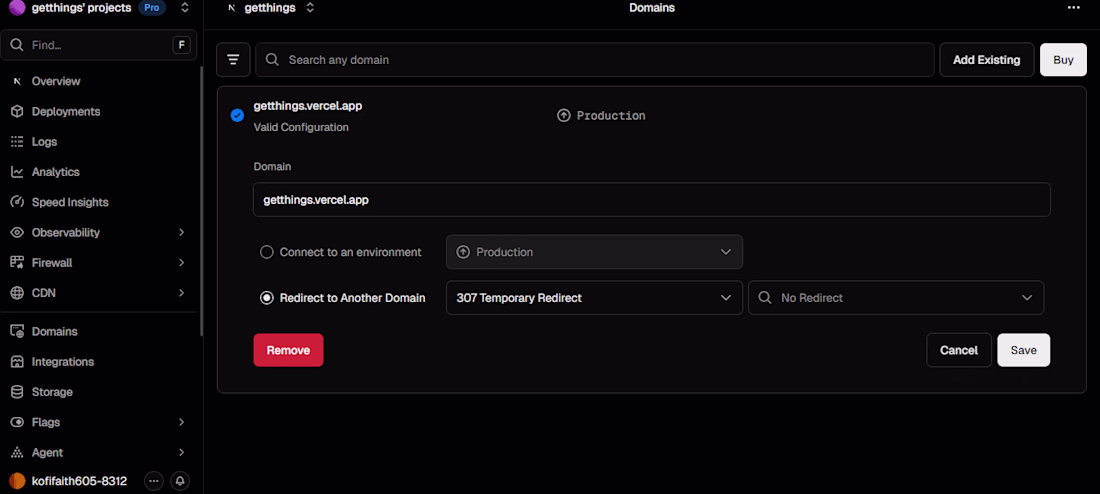Open the 307 Temporary Redirect dropdown
This screenshot has width=1100, height=494.
pyautogui.click(x=594, y=298)
